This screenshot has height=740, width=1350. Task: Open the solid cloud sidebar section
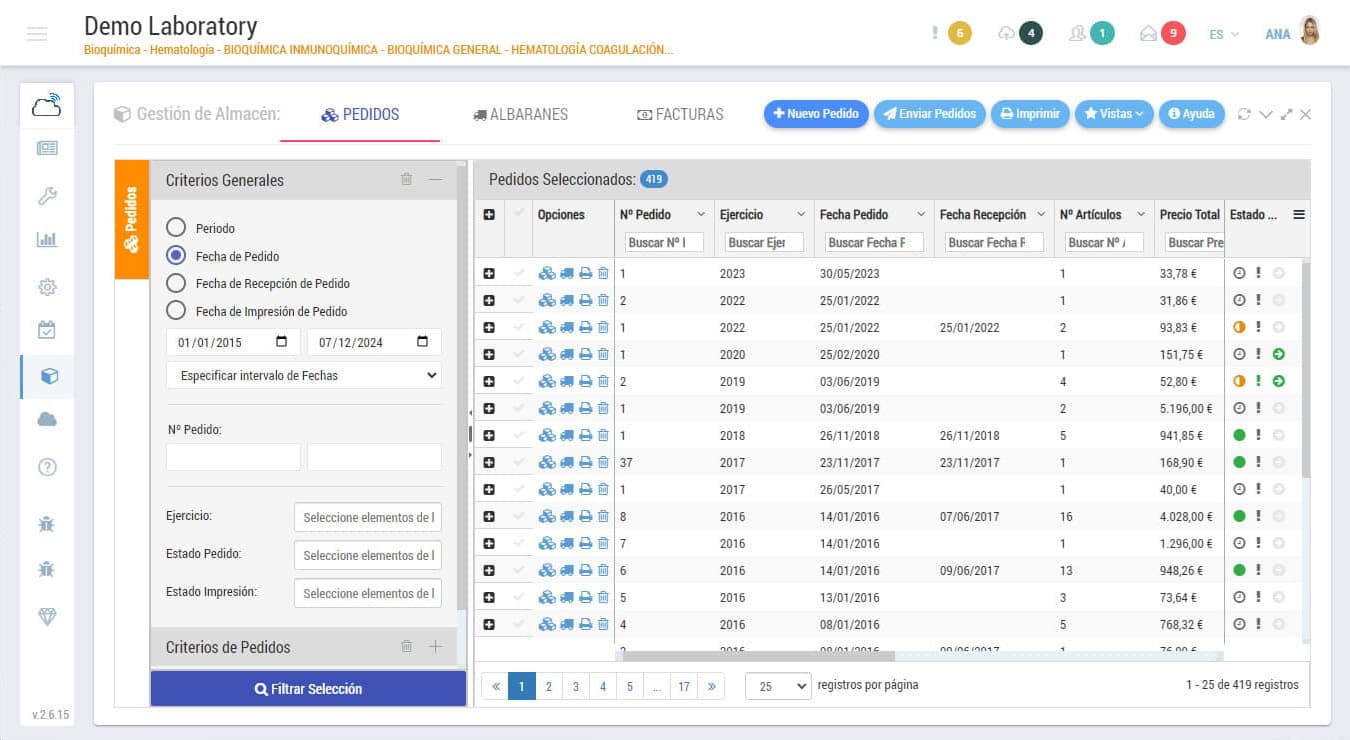pos(47,420)
